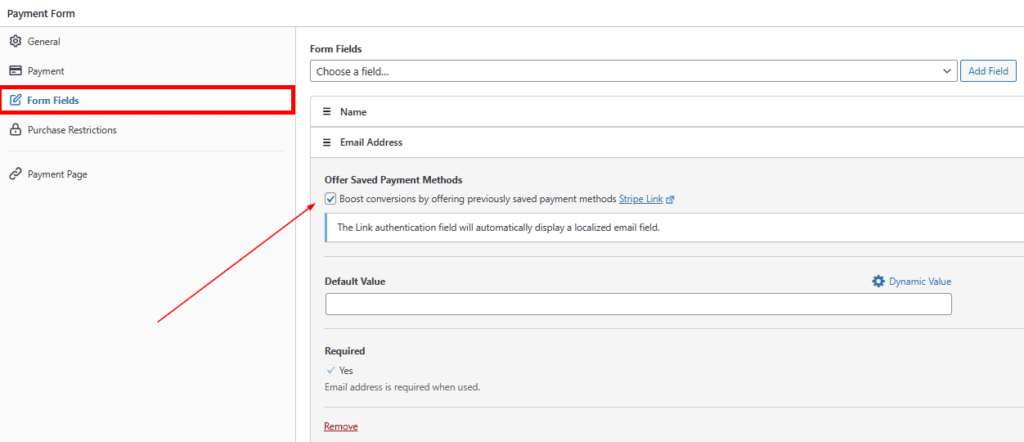Click the Dynamic Value gear icon

[878, 282]
